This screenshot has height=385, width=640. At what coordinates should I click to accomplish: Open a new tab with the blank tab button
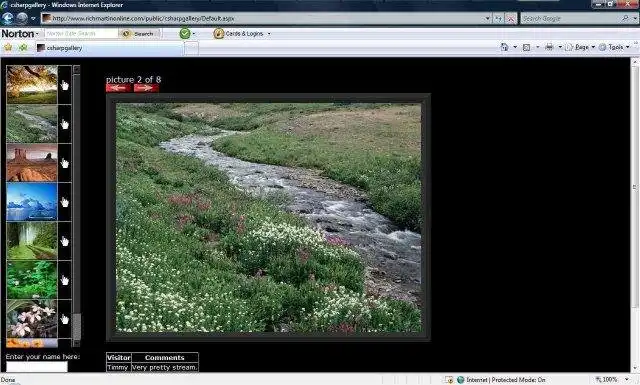191,48
